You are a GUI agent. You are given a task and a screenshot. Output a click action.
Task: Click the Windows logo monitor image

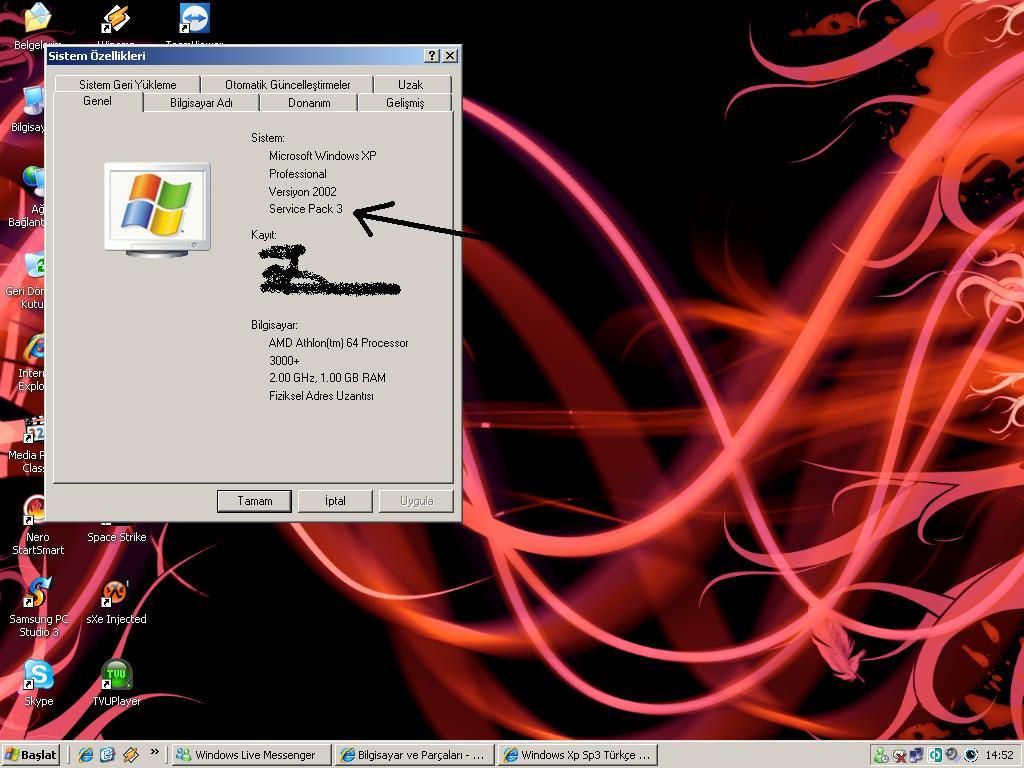point(157,209)
